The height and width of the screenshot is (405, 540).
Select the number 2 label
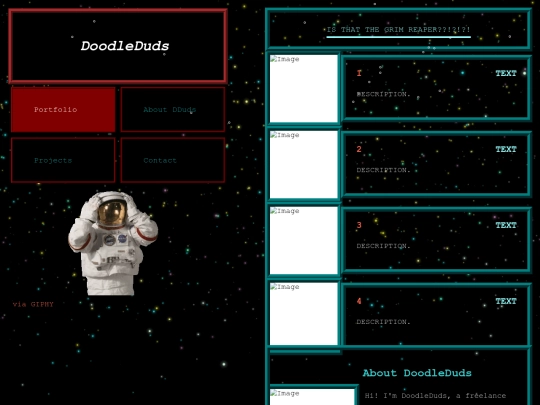pos(359,149)
